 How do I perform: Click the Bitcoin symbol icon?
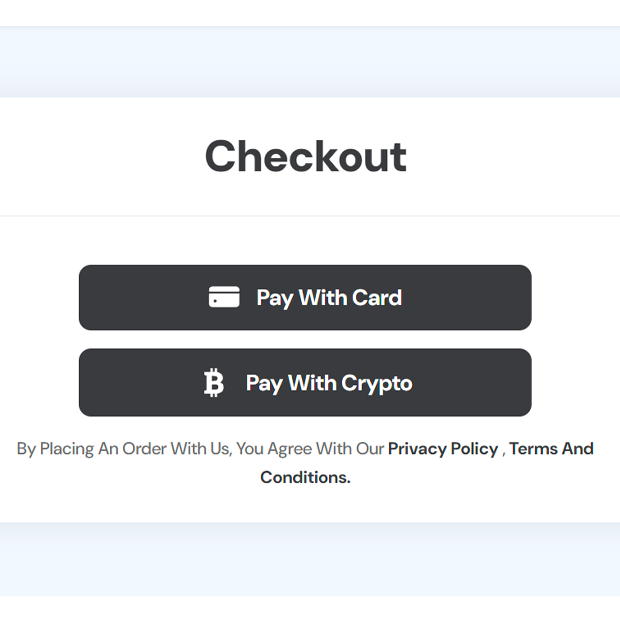coord(214,383)
